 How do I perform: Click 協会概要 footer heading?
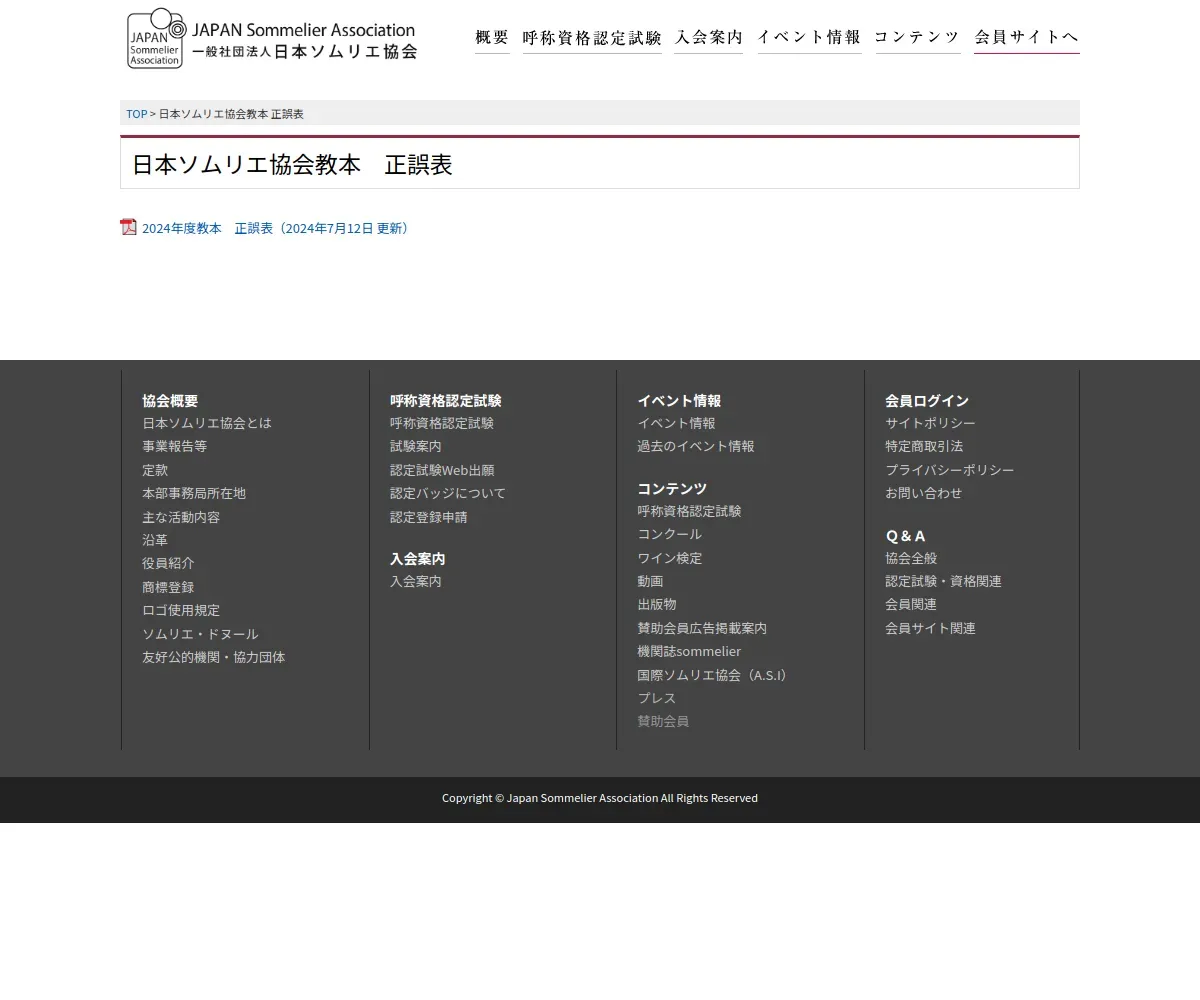coord(170,400)
